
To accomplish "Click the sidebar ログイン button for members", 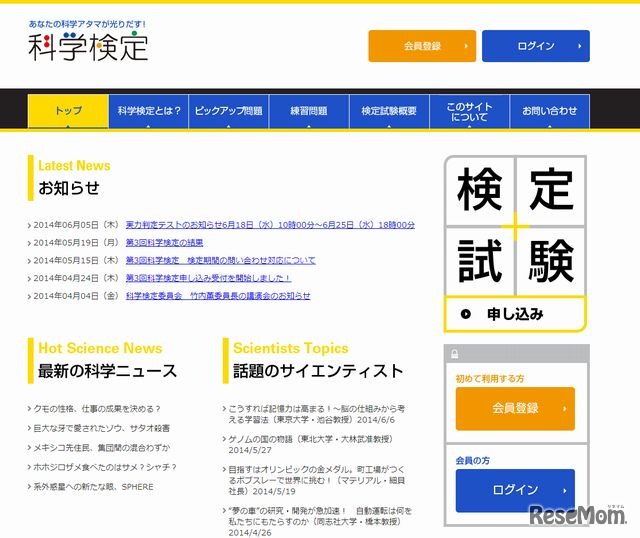I will [x=515, y=490].
